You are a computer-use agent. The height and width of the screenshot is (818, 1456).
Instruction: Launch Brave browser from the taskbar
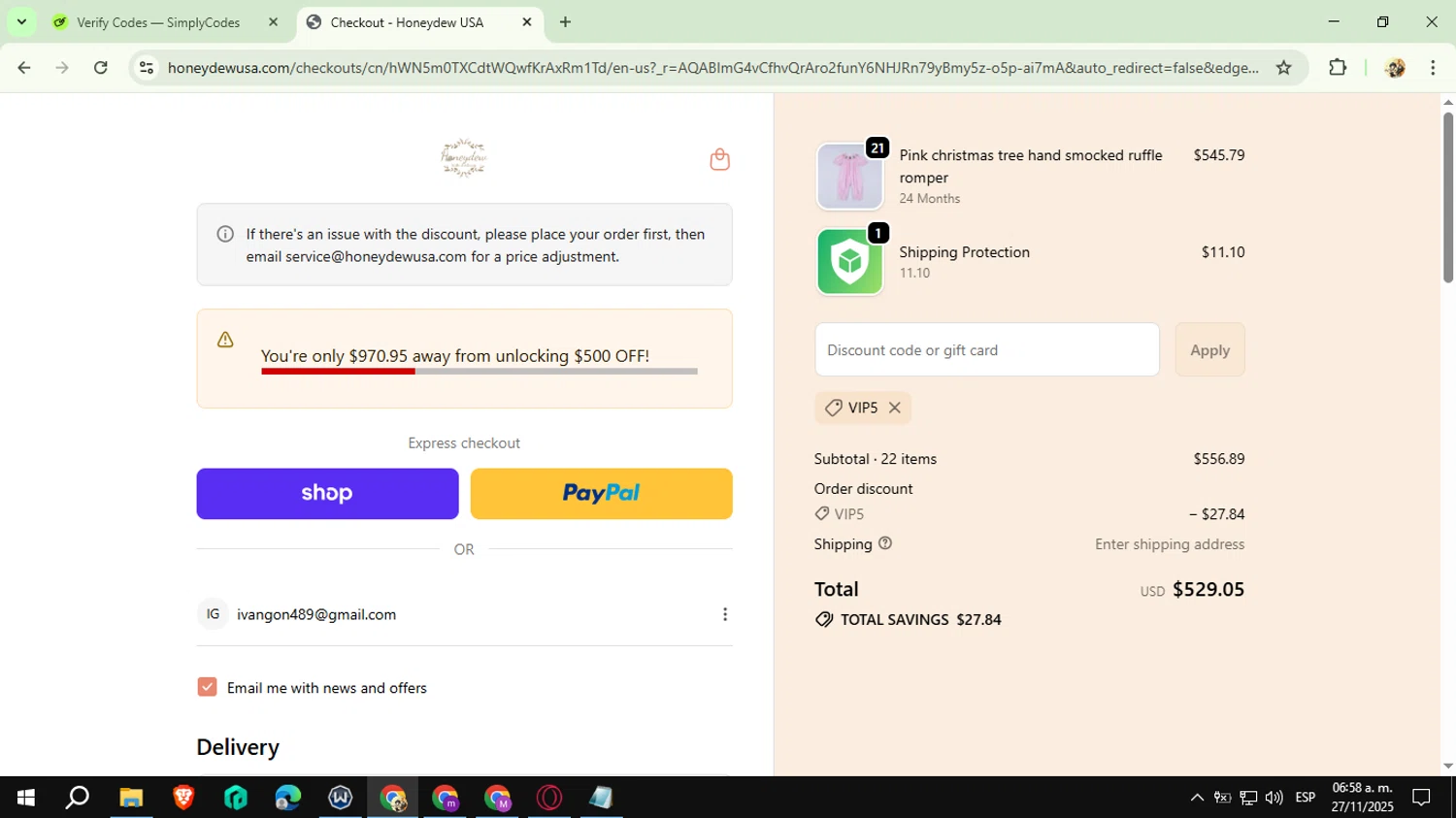pyautogui.click(x=183, y=798)
